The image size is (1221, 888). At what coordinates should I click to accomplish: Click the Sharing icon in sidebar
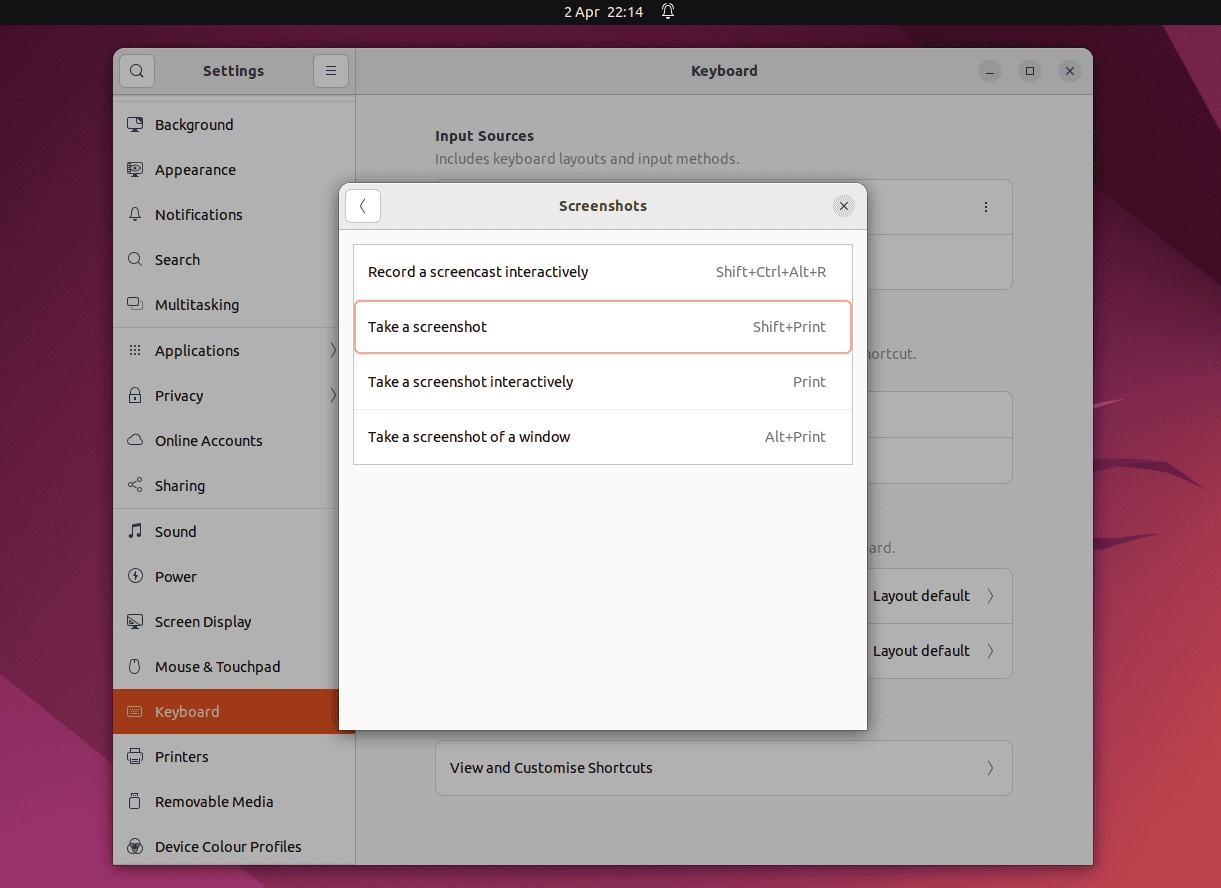coord(135,485)
